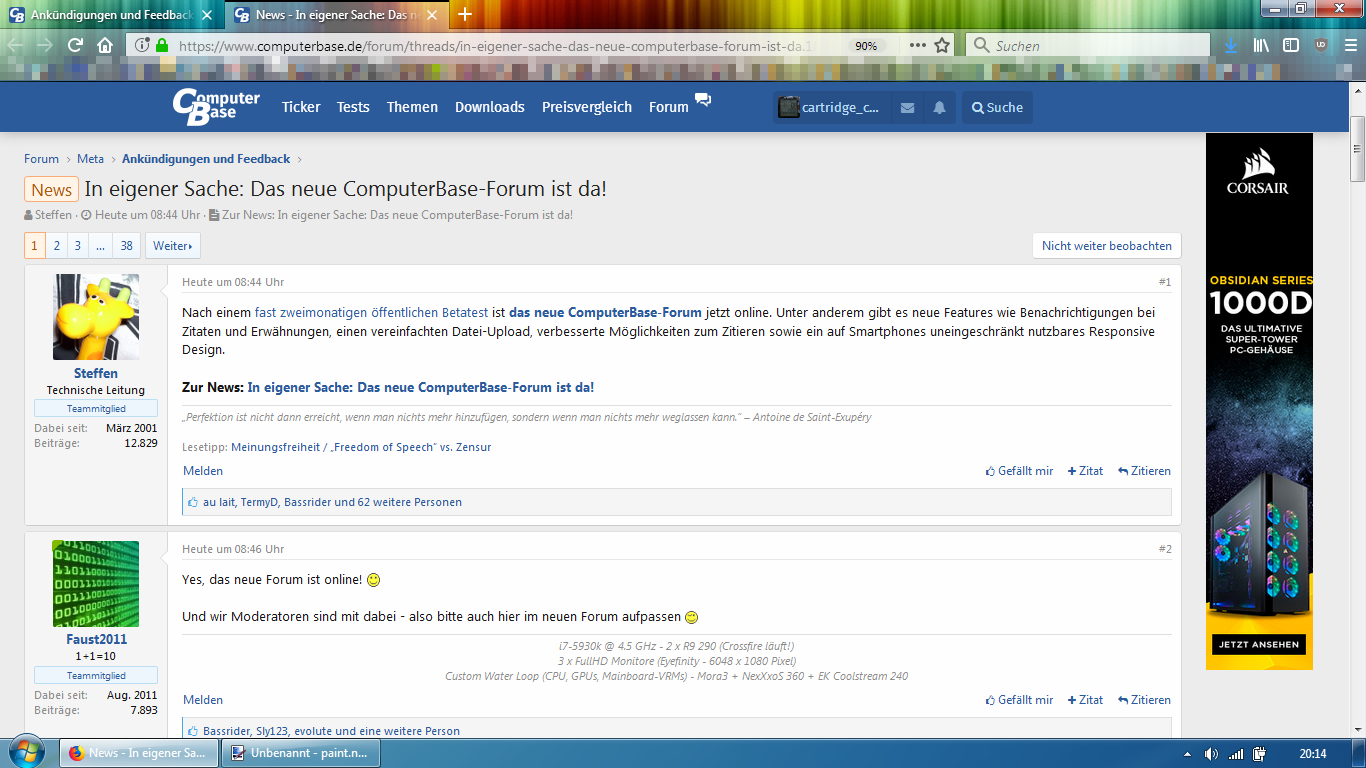The height and width of the screenshot is (768, 1366).
Task: Go back to the previous page
Action: 16,45
